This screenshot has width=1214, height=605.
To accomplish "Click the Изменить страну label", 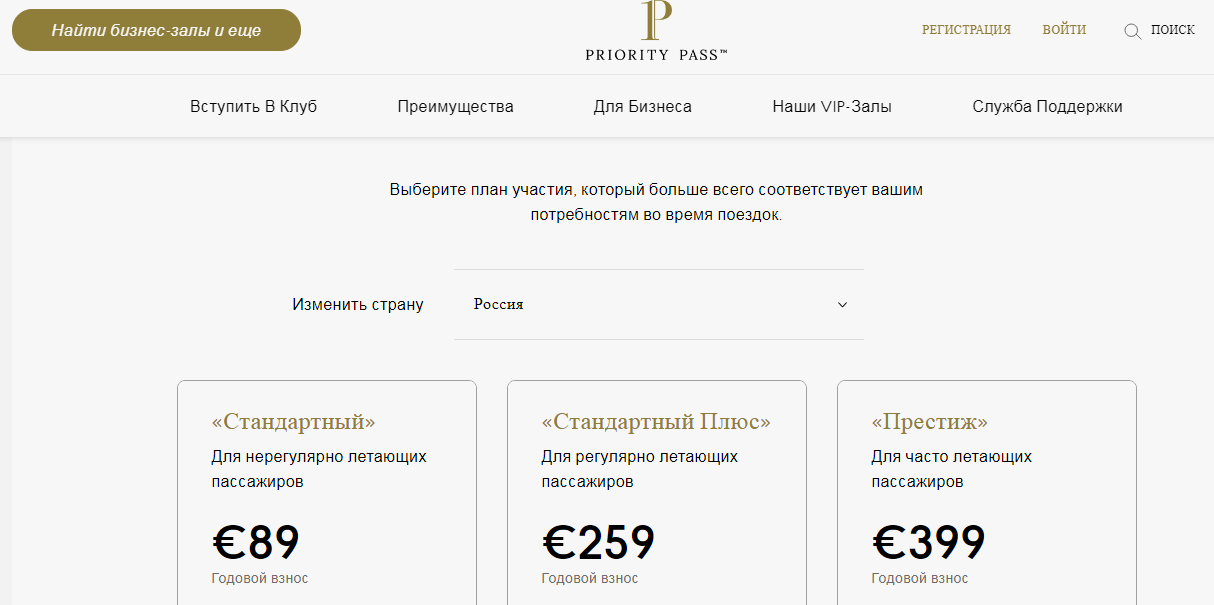I will click(358, 304).
